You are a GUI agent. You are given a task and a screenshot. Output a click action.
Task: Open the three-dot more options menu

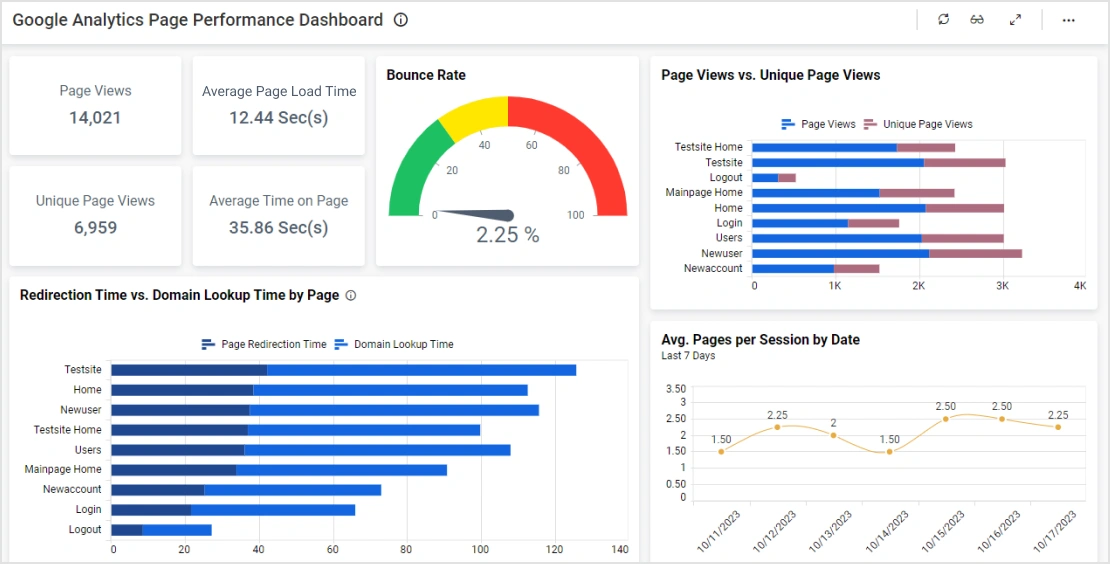pyautogui.click(x=1068, y=20)
